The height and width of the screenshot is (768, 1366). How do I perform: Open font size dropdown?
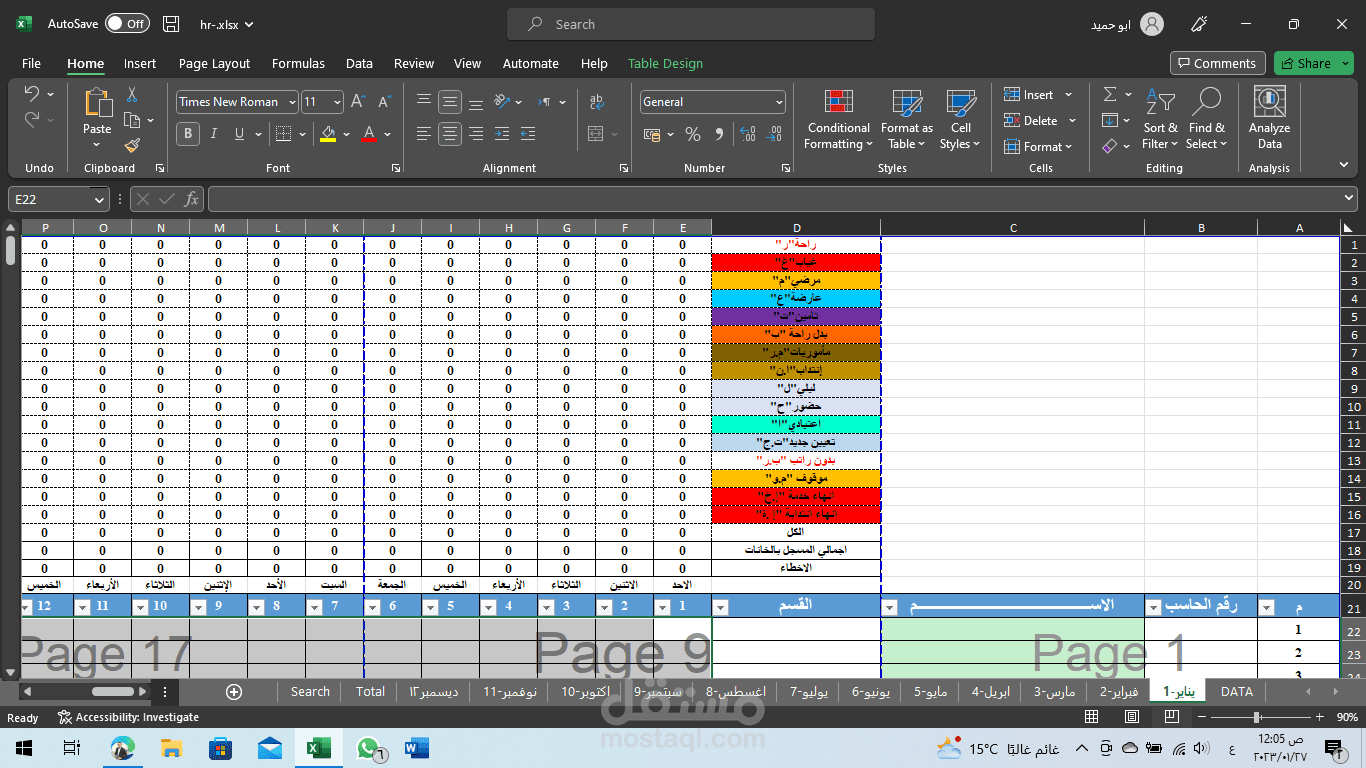336,102
